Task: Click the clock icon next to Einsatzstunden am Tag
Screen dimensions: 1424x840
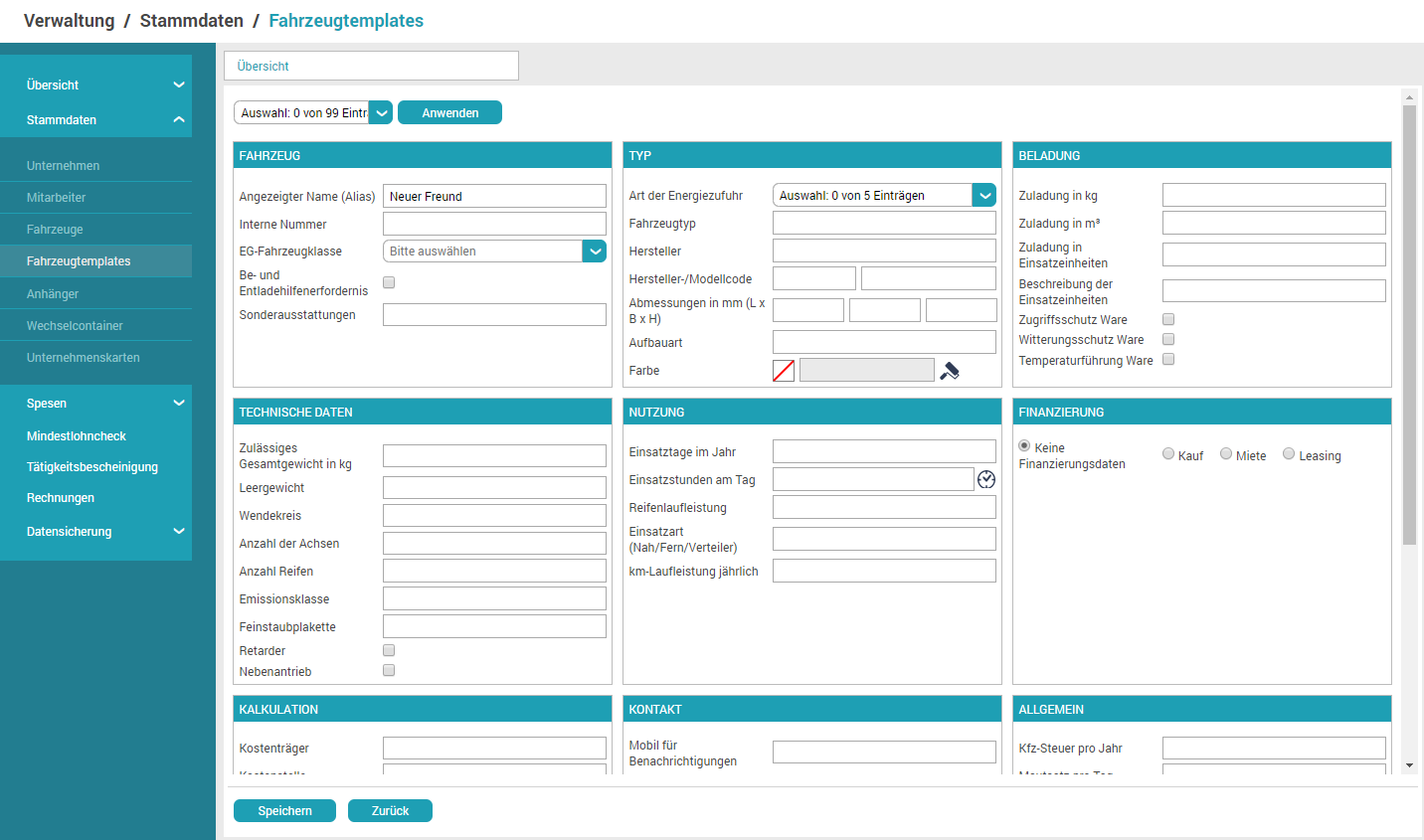Action: coord(985,479)
